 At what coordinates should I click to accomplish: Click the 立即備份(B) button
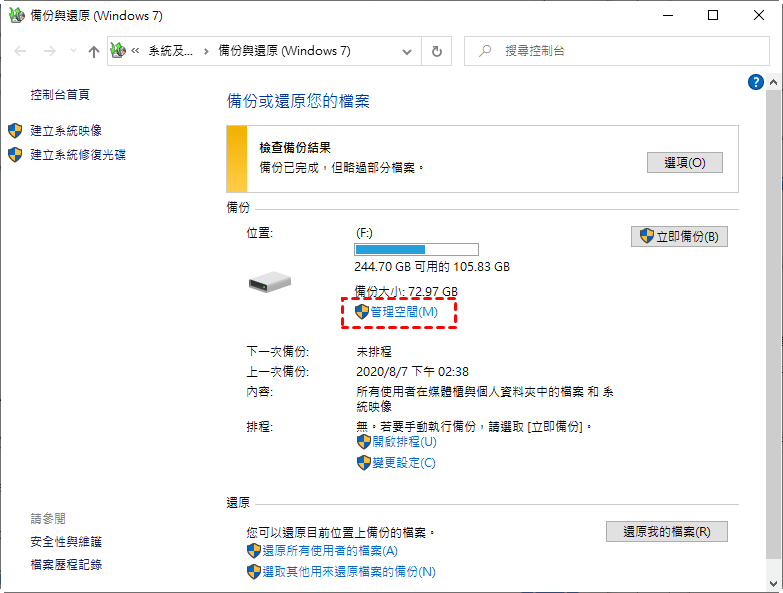679,236
